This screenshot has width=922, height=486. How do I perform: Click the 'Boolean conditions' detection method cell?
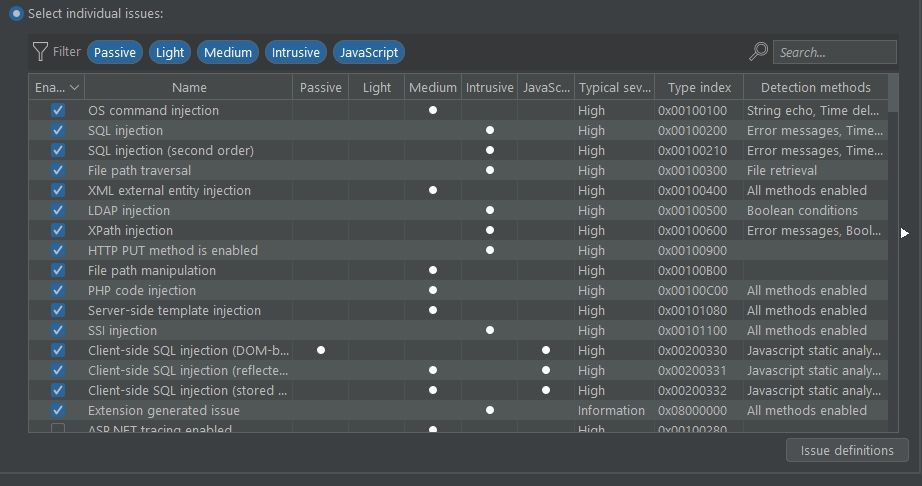click(x=802, y=210)
